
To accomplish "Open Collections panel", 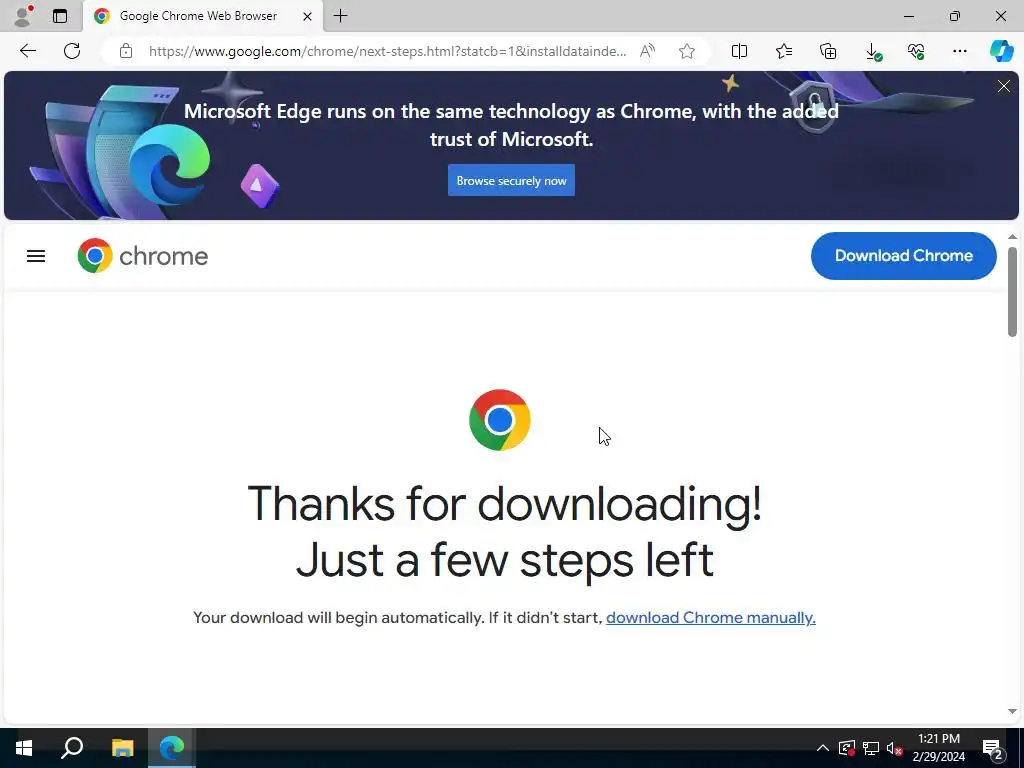I will (x=828, y=51).
